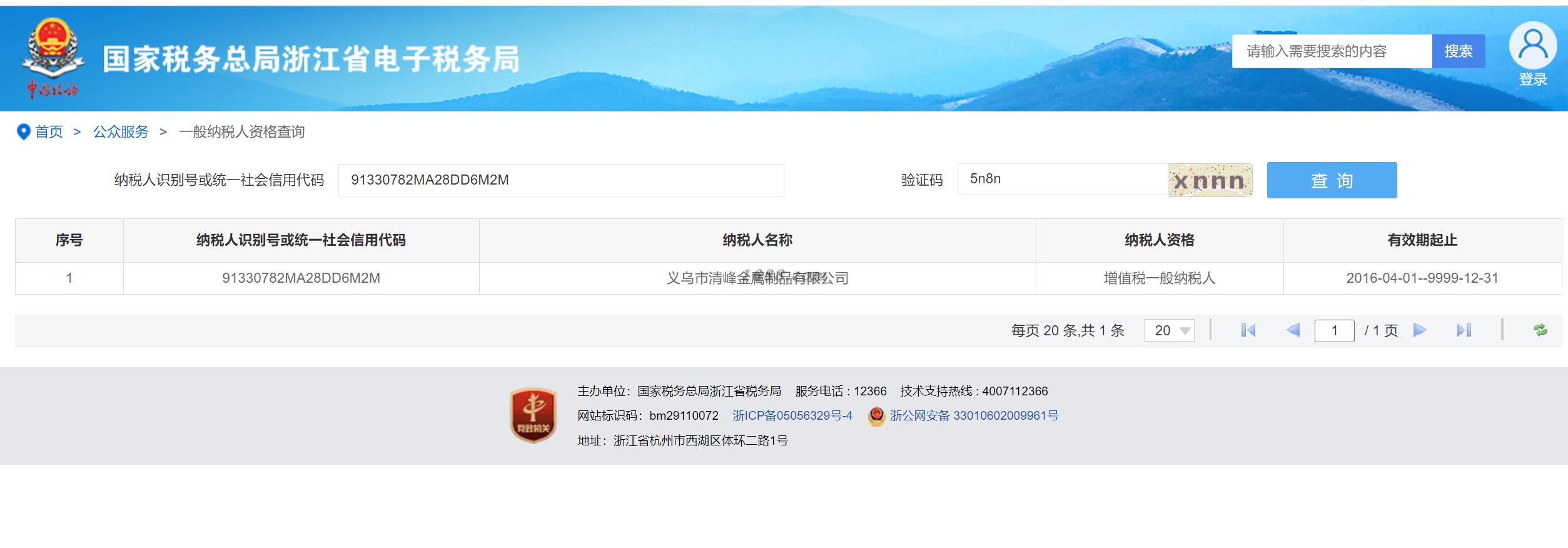Screen dimensions: 1568x548
Task: Focus the 验证码 captcha input field
Action: coord(1063,180)
